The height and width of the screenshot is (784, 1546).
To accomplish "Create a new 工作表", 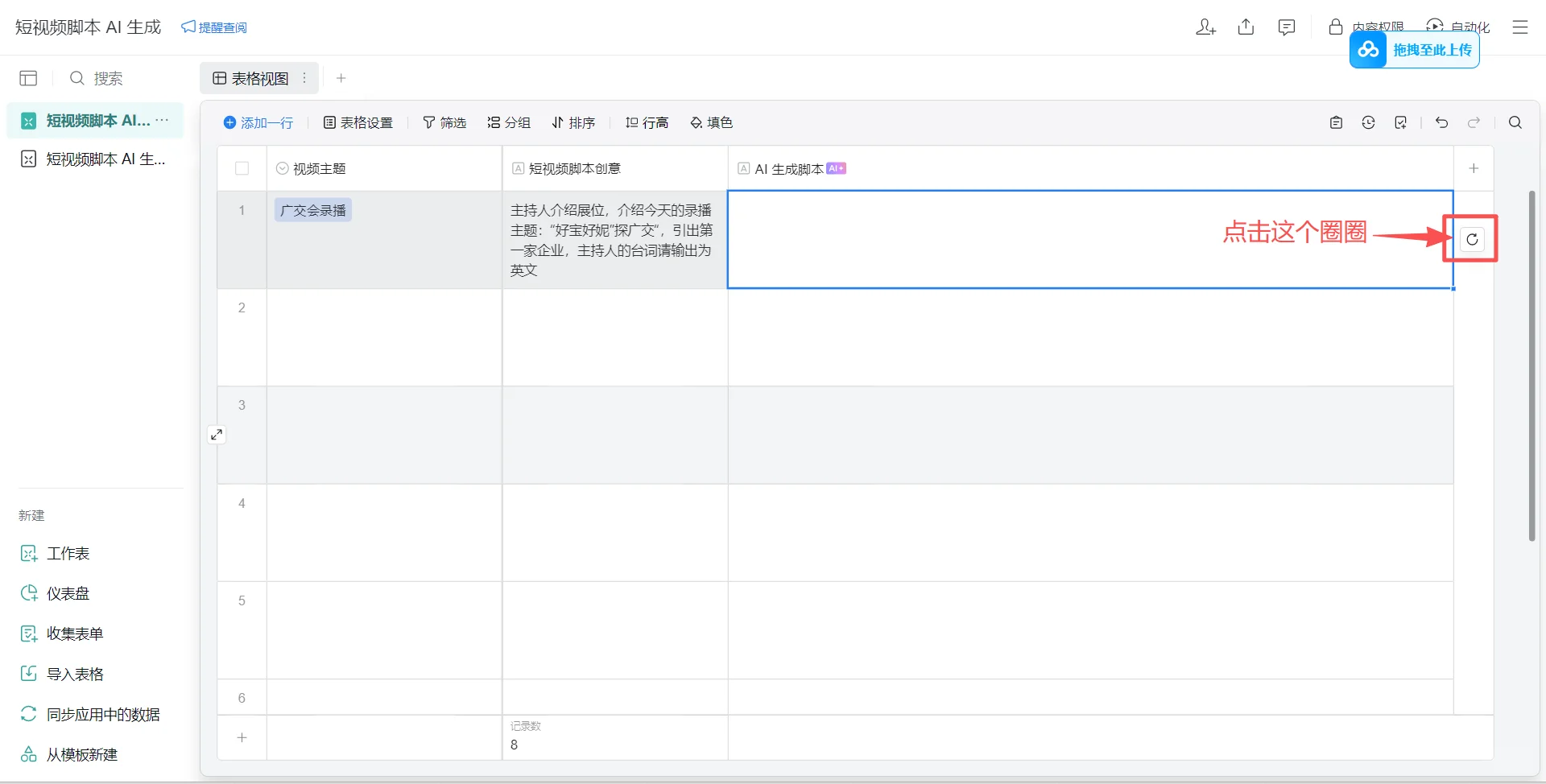I will pyautogui.click(x=55, y=554).
